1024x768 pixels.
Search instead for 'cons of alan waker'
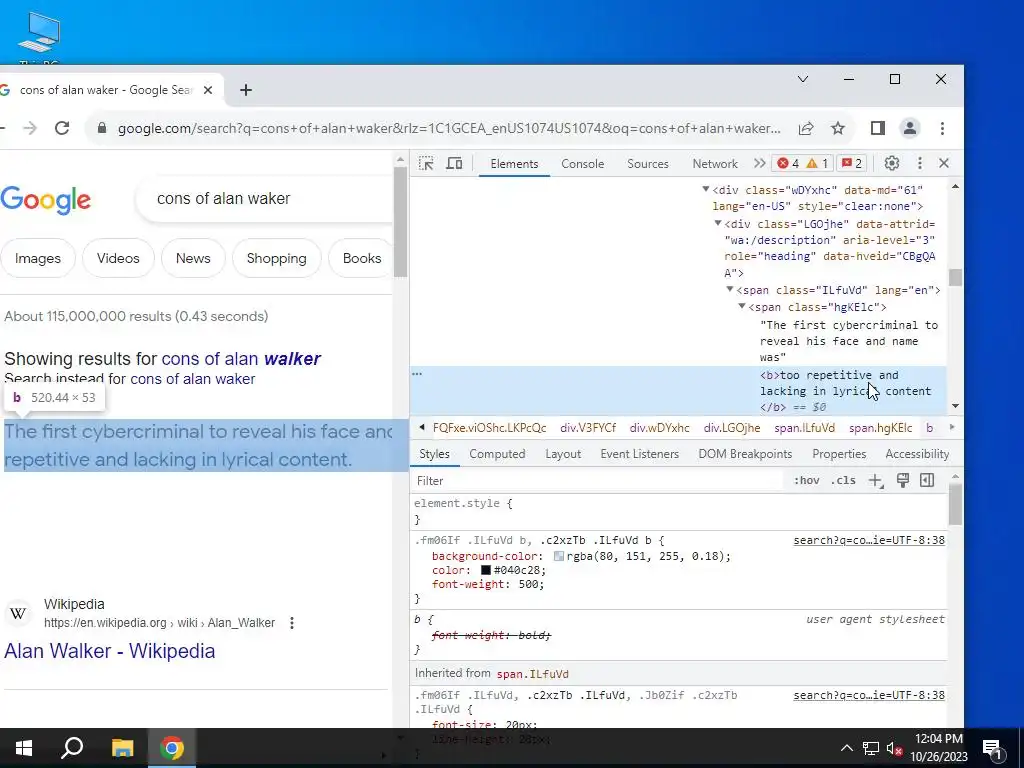click(193, 379)
